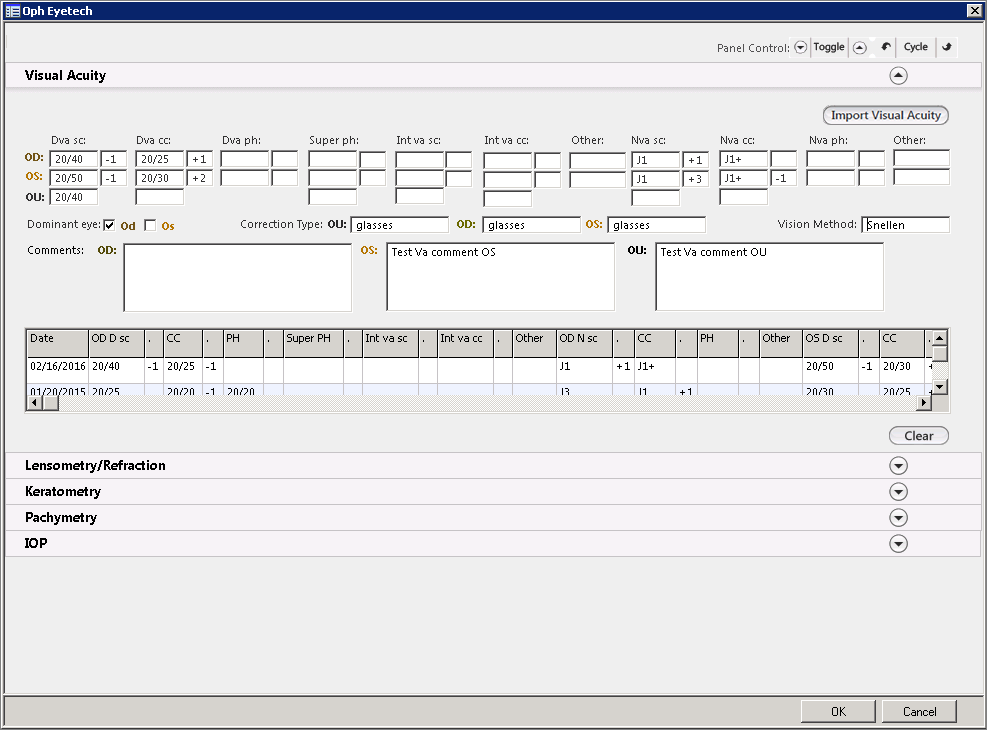Click the empty OD Nva ph field
The image size is (987, 730).
(x=830, y=159)
